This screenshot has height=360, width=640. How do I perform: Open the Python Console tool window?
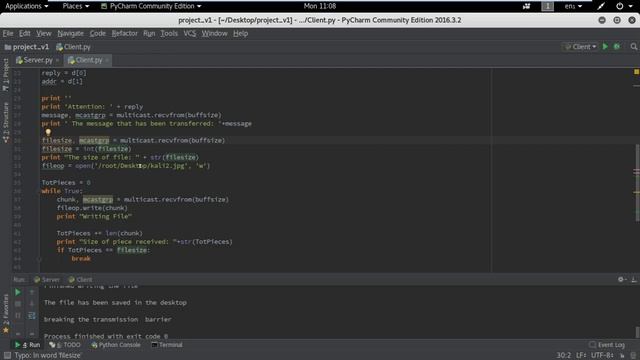[x=116, y=345]
